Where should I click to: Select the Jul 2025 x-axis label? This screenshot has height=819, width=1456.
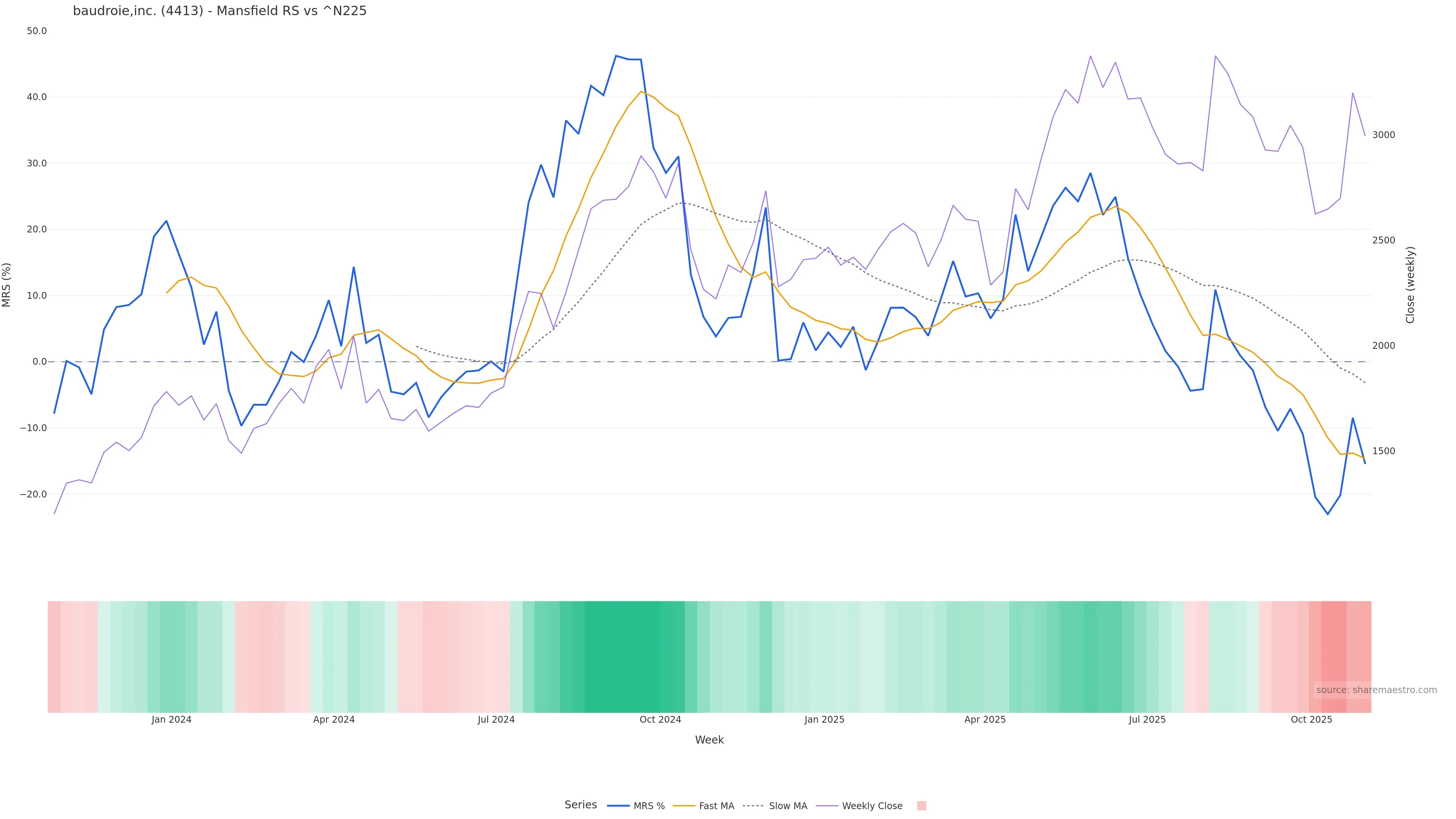pyautogui.click(x=1147, y=720)
